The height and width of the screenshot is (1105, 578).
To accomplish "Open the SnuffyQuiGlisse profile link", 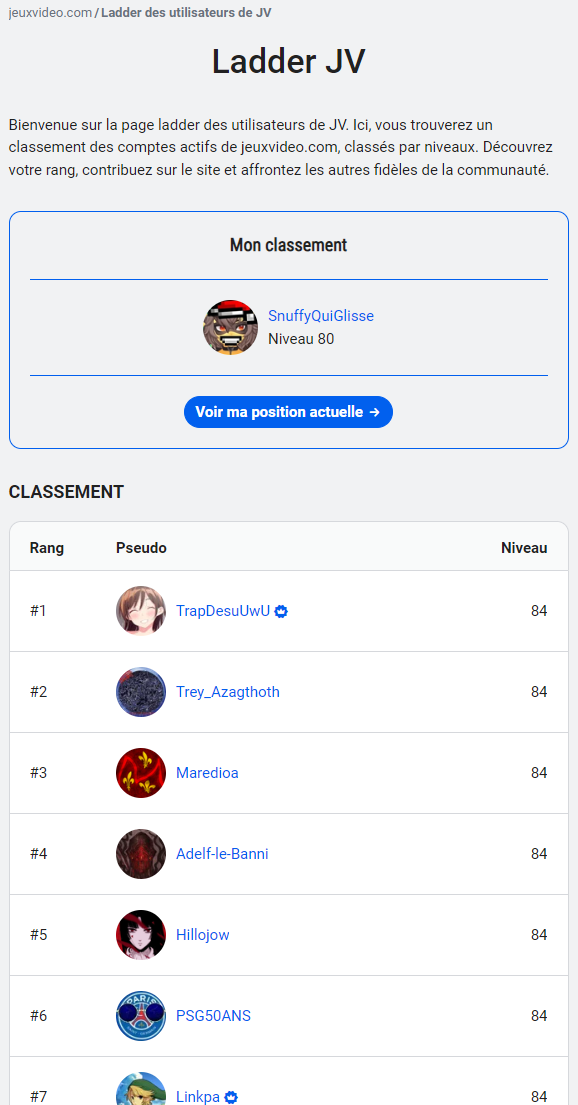I will (321, 316).
